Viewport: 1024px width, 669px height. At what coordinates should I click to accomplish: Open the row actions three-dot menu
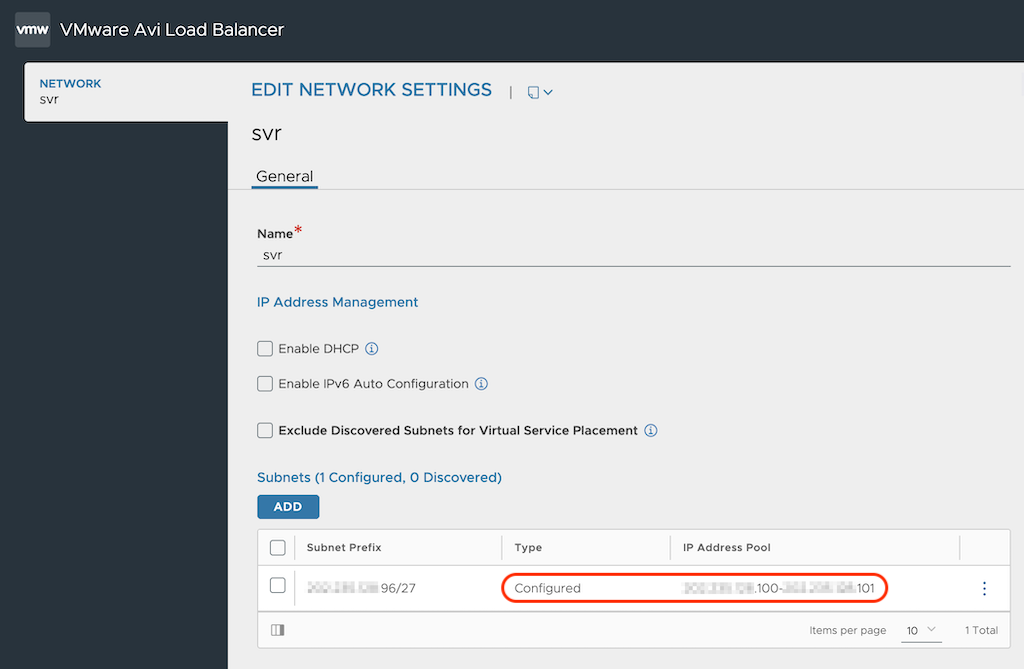984,588
